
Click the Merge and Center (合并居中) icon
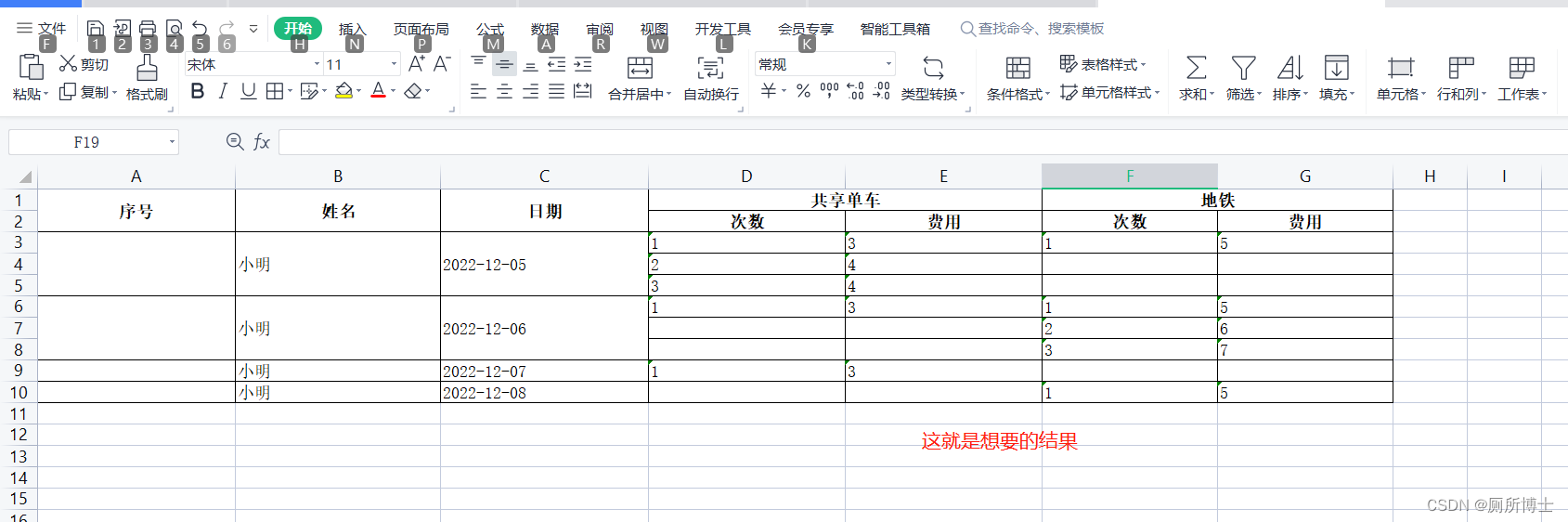[x=640, y=67]
